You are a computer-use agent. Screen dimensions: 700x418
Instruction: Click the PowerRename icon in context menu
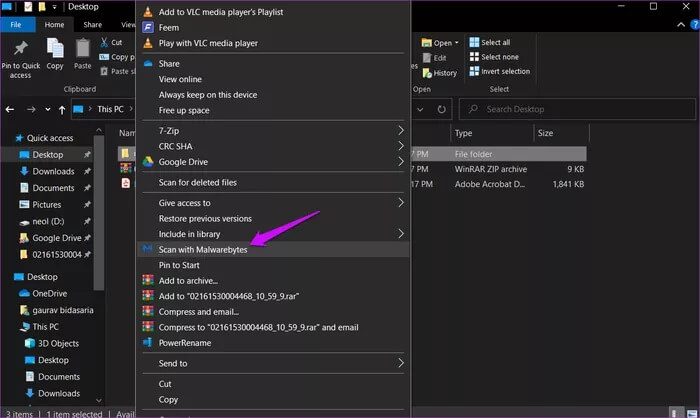pos(148,343)
